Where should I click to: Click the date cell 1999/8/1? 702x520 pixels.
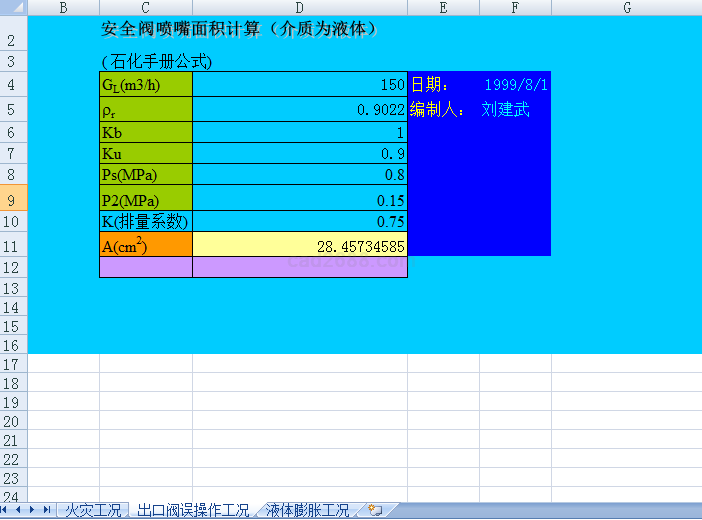tap(515, 85)
